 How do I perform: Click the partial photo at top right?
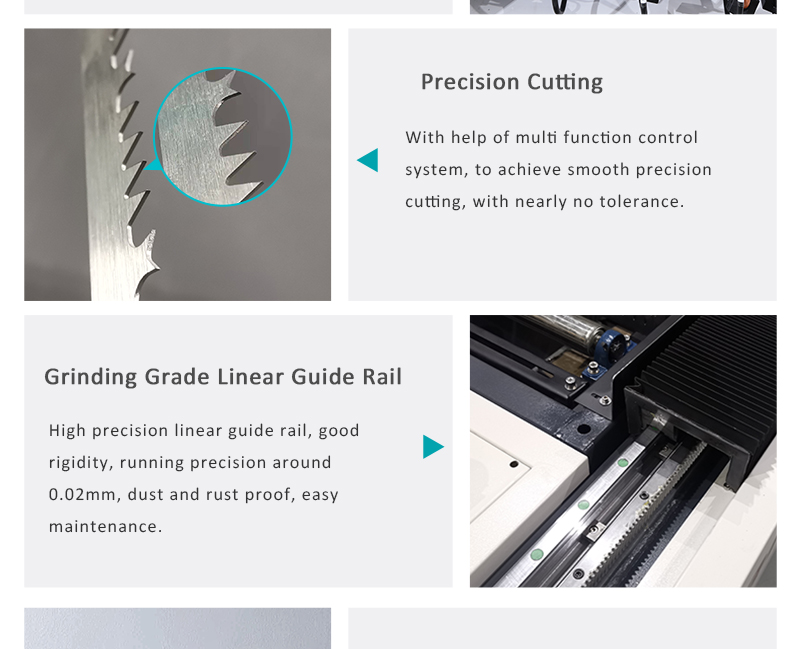[623, 7]
